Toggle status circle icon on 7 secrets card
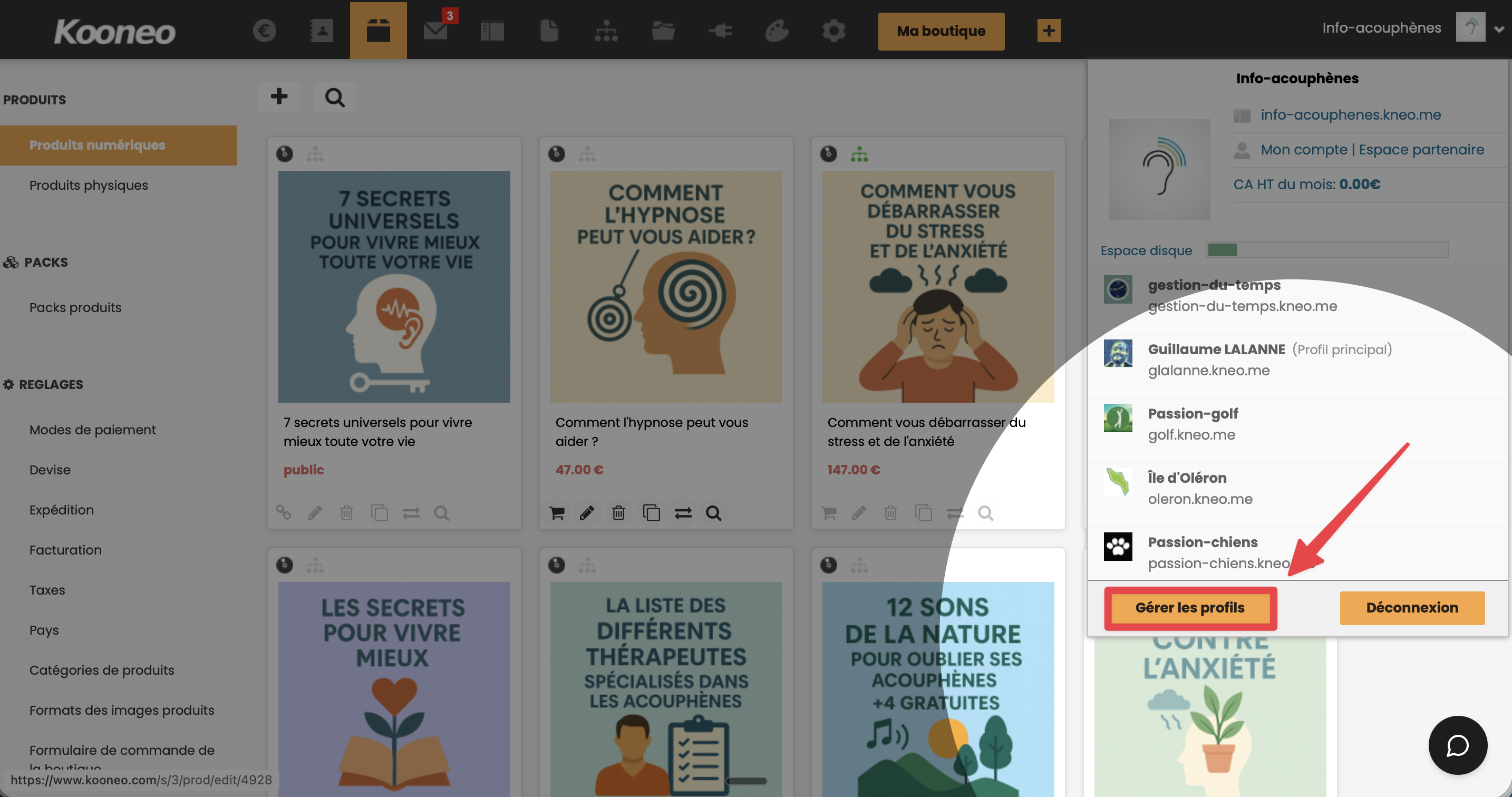The image size is (1512, 797). [x=285, y=154]
